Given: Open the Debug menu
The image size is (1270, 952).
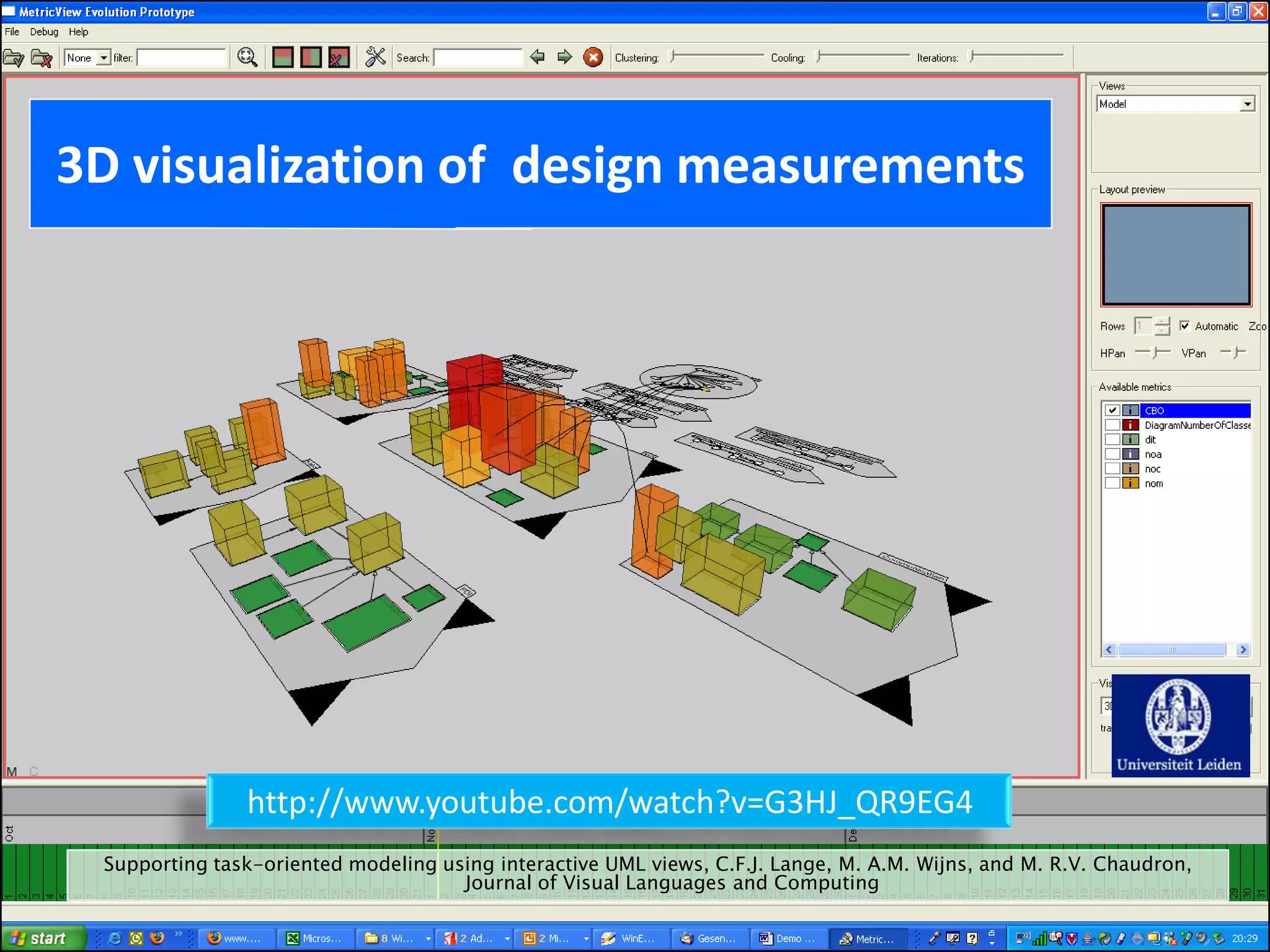Looking at the screenshot, I should click(44, 32).
